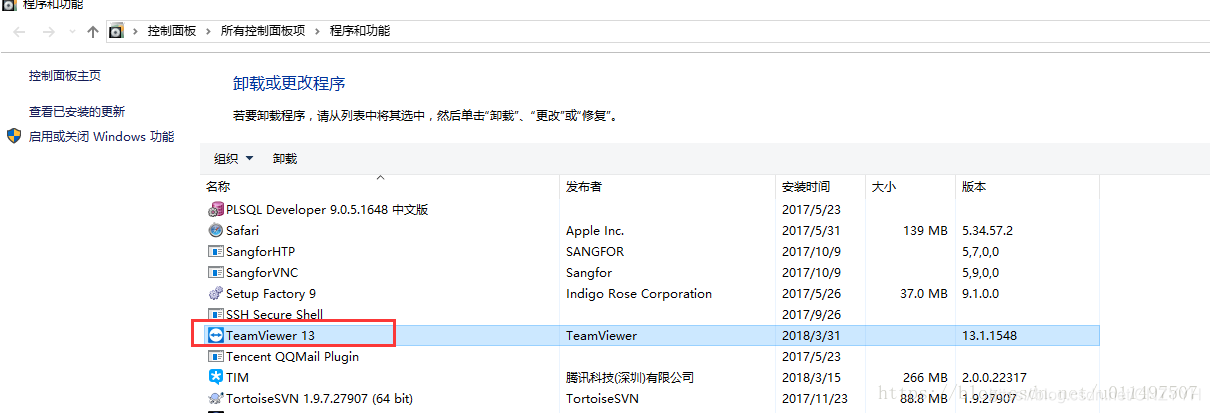Click publisher Indigo Rose Corporation

[x=639, y=294]
